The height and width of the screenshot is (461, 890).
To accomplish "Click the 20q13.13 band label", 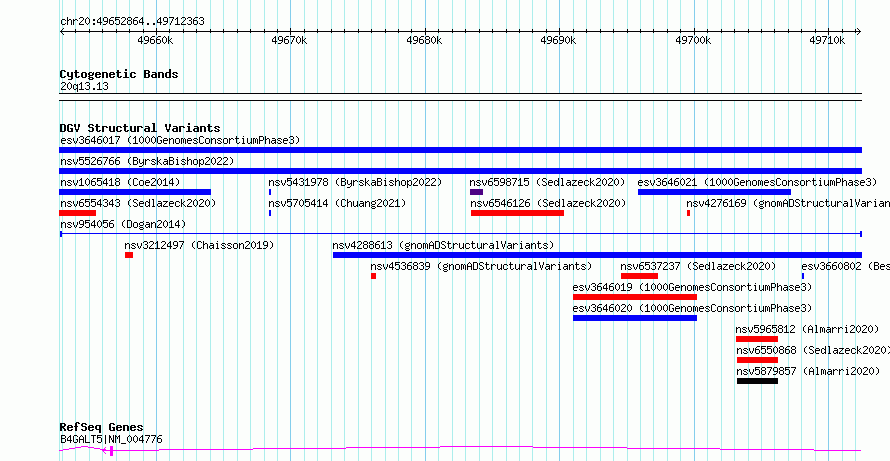I will click(x=84, y=87).
